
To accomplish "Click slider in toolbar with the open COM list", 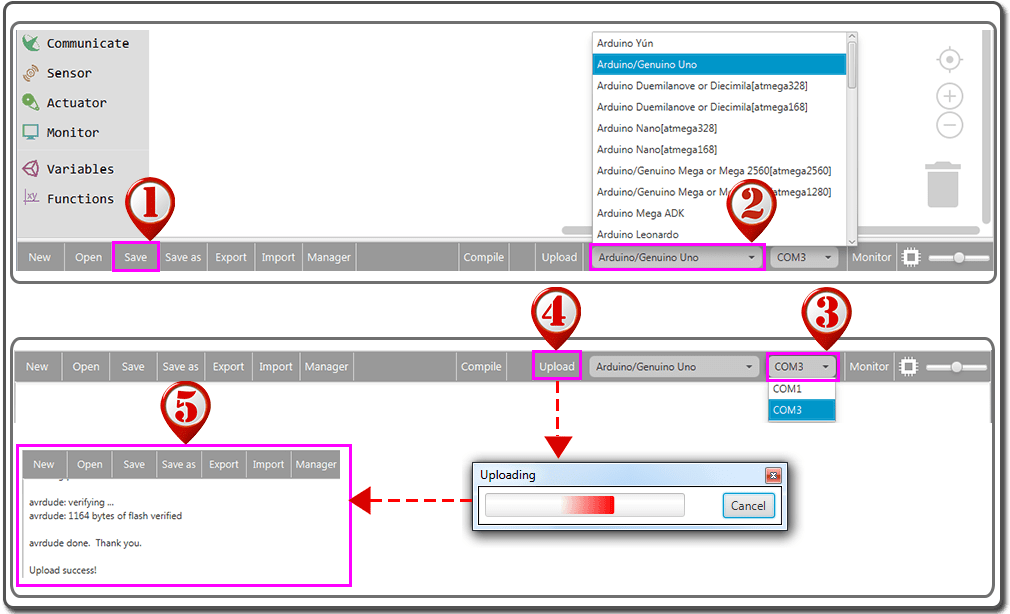I will [956, 367].
